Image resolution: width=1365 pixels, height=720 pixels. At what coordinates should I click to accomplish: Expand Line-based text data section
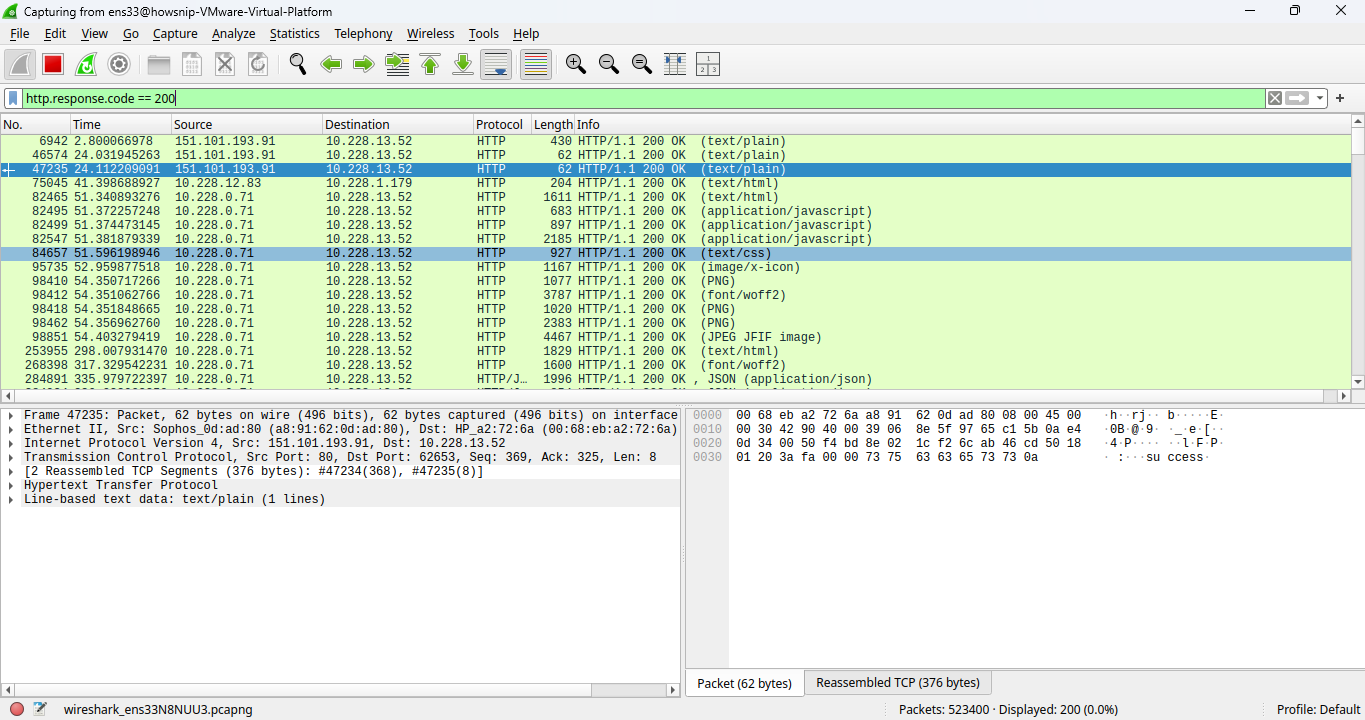[x=10, y=499]
